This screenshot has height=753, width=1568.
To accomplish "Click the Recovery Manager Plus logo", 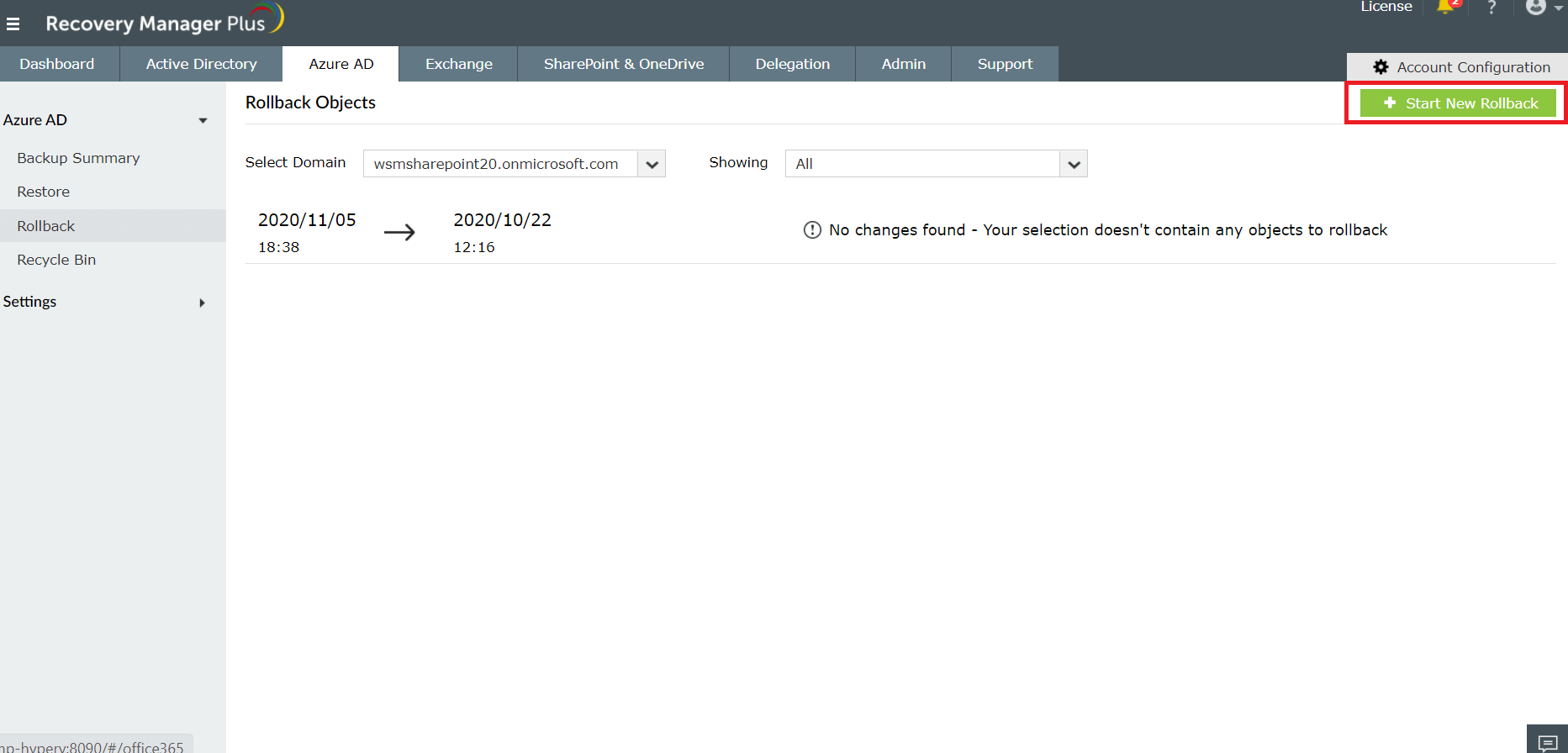I will (x=165, y=20).
